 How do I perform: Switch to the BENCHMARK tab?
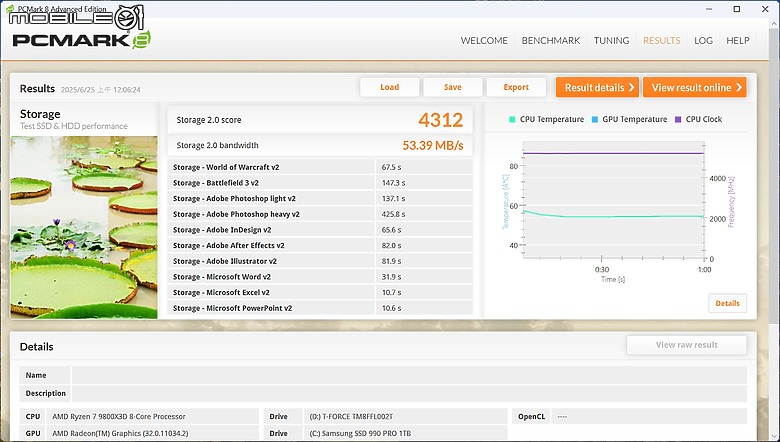coord(551,41)
